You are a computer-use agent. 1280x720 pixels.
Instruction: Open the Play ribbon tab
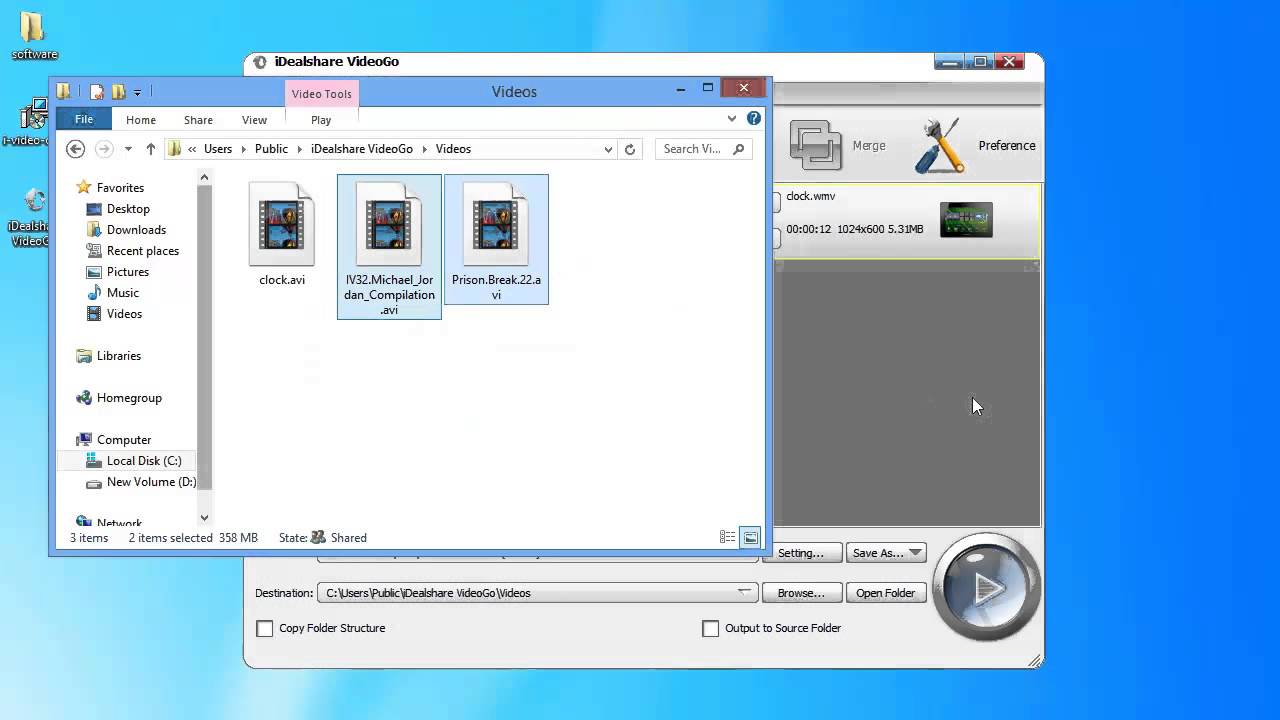pyautogui.click(x=321, y=120)
